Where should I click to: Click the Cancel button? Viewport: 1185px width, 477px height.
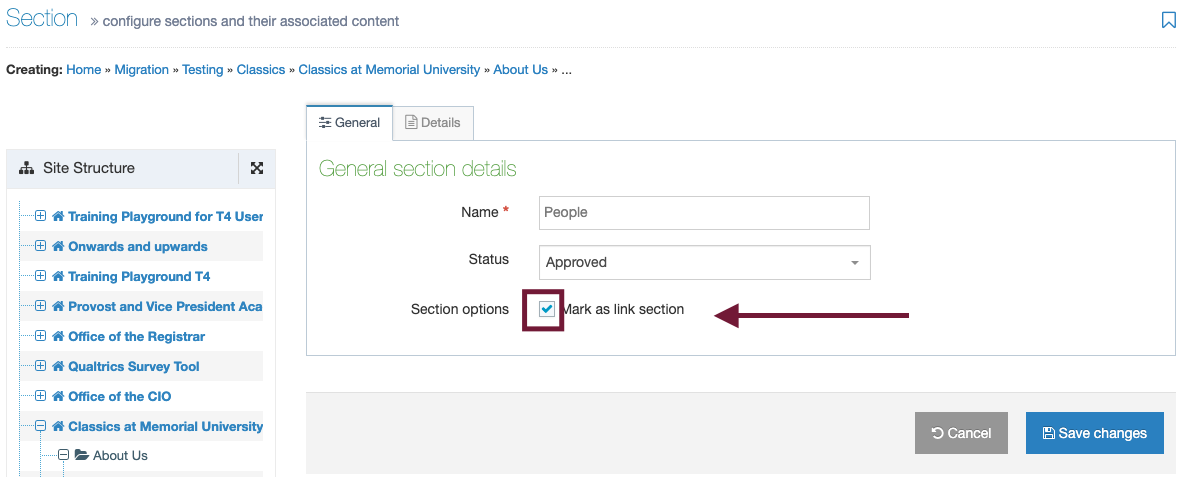point(961,433)
